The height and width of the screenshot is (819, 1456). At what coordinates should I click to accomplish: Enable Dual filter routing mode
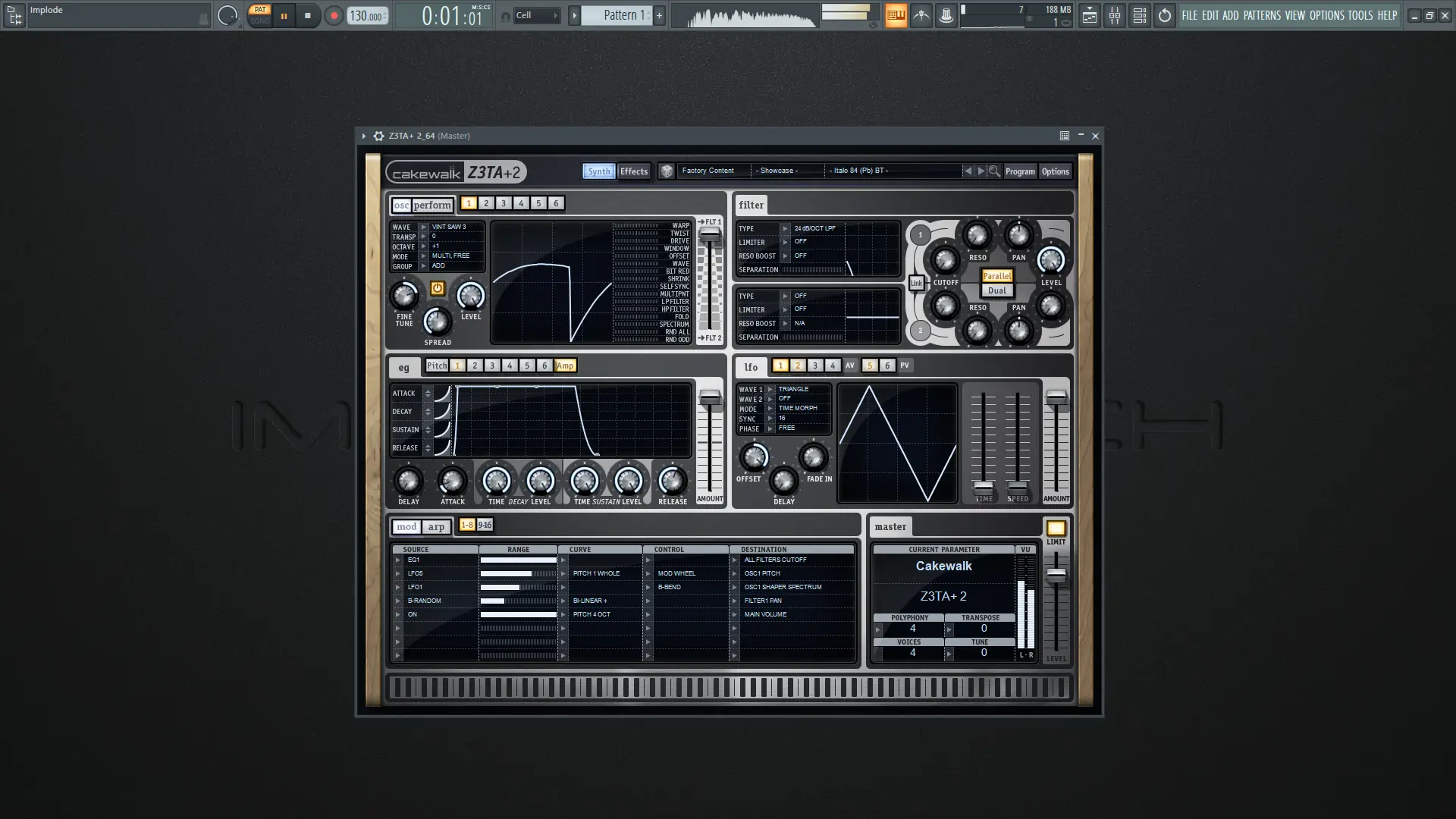[997, 290]
